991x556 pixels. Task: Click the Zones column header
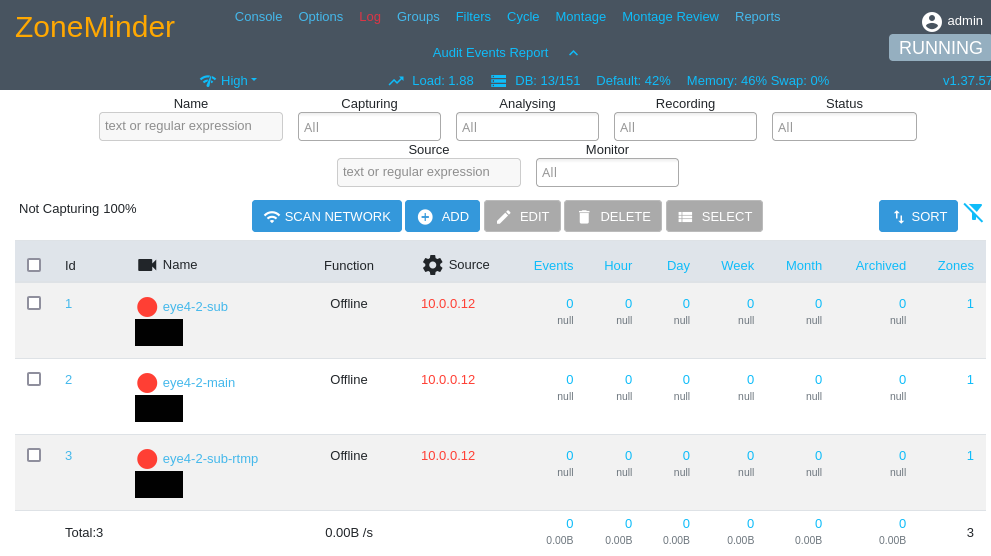coord(956,265)
